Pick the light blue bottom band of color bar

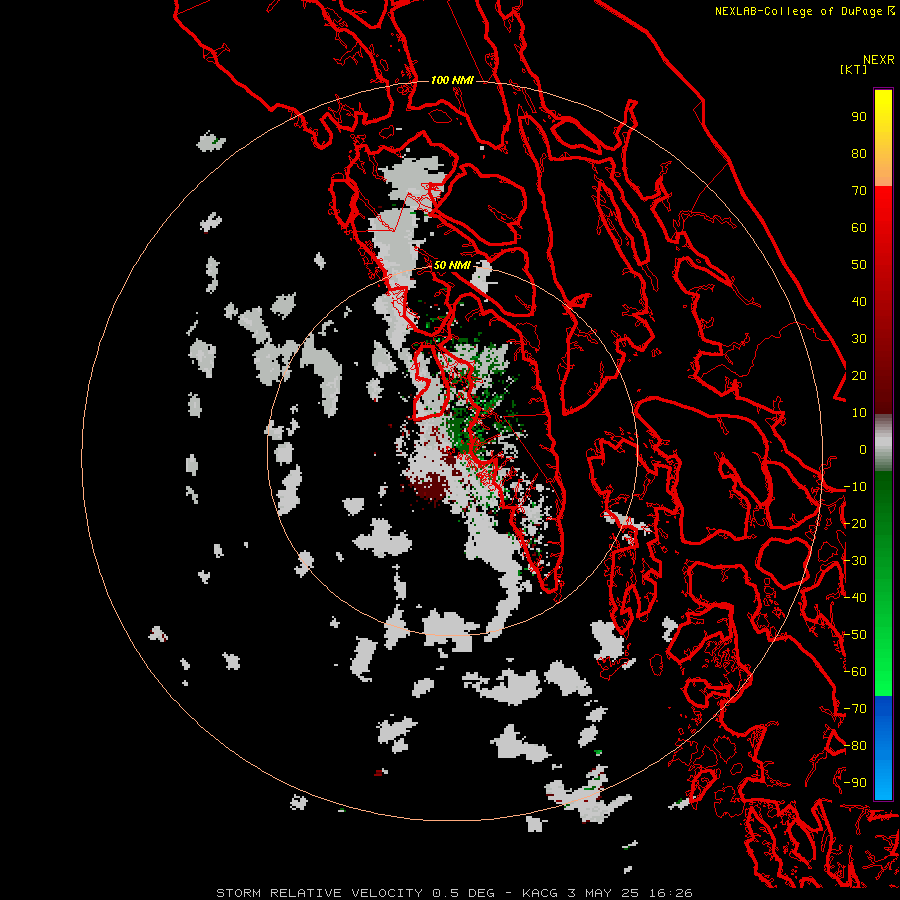pyautogui.click(x=883, y=781)
